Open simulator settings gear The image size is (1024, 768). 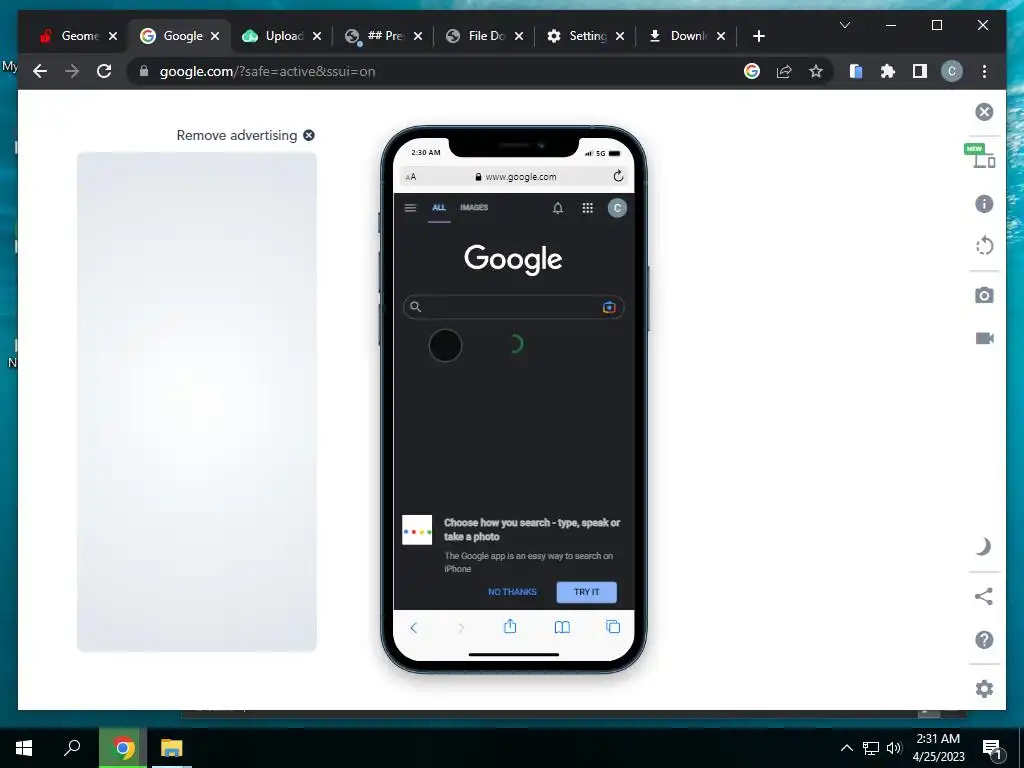coord(984,689)
